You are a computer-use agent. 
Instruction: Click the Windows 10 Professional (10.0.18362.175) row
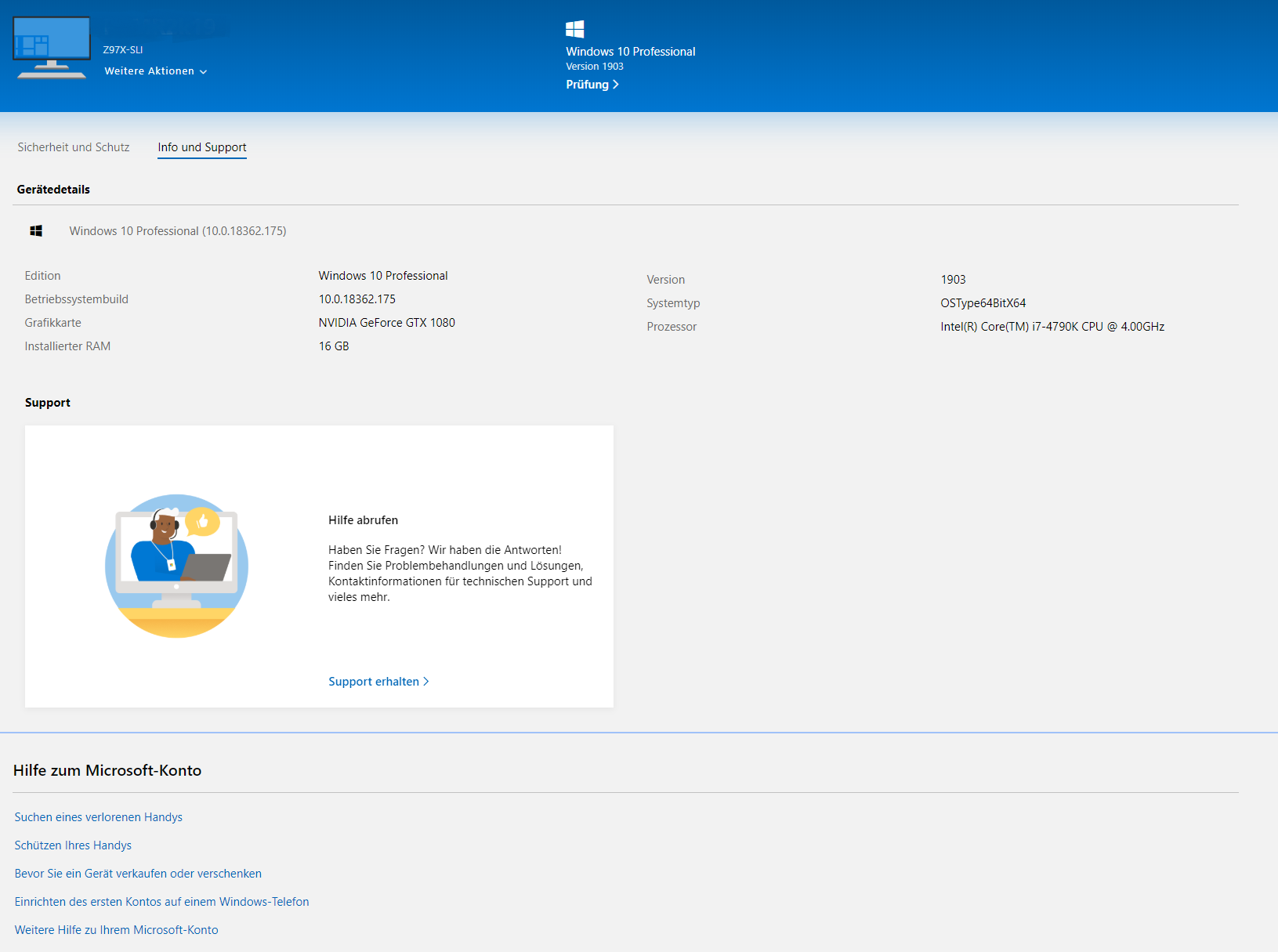(x=178, y=231)
